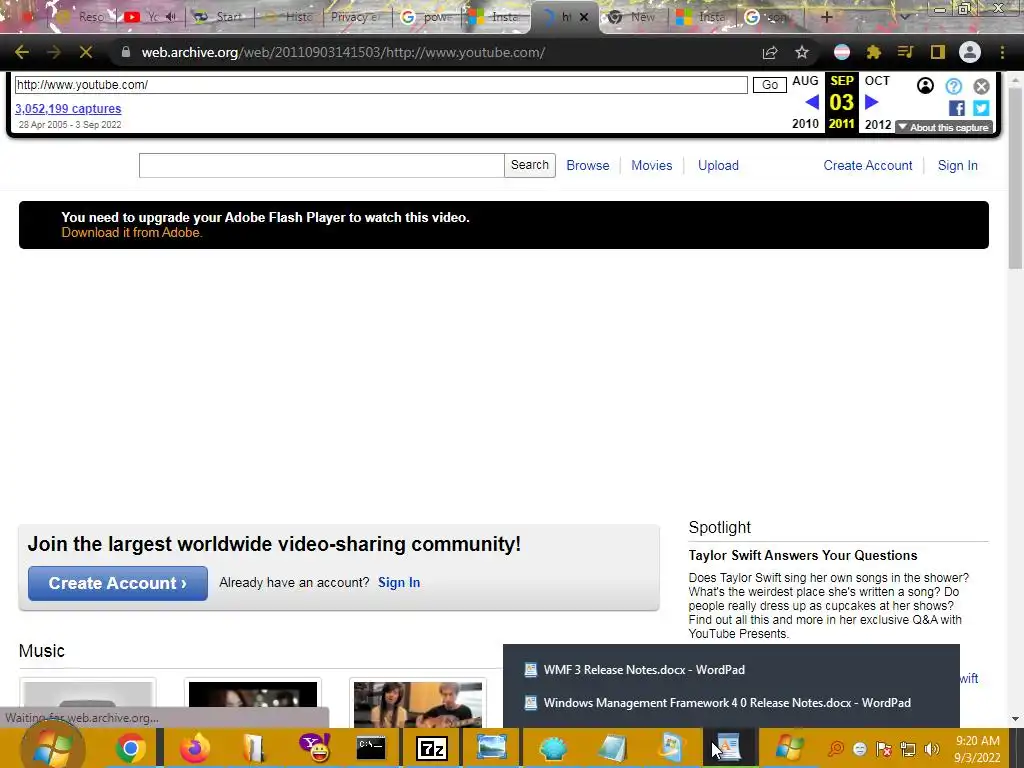Go to previous capture blue left arrow
The image size is (1024, 768).
point(812,103)
